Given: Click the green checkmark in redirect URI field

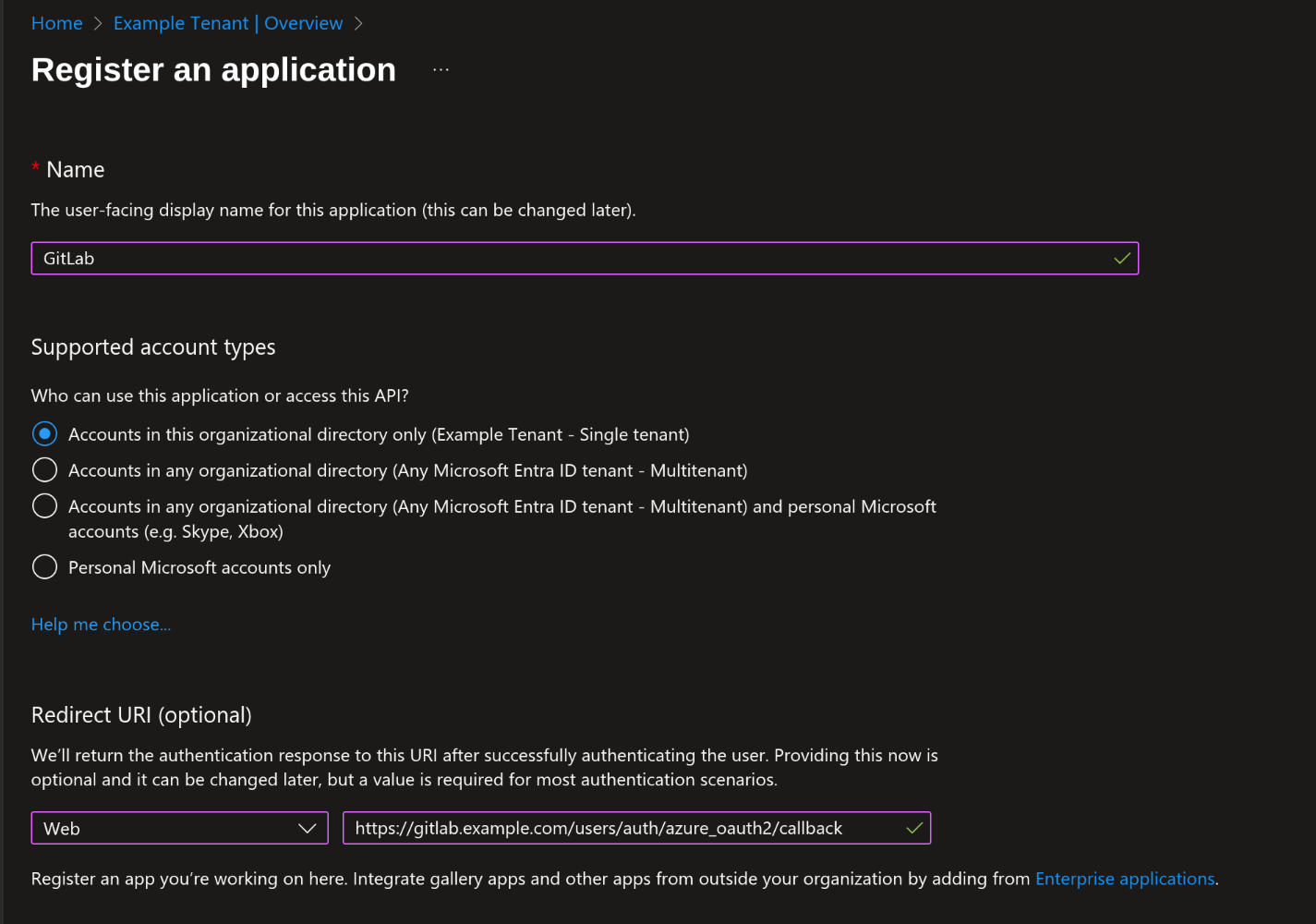Looking at the screenshot, I should tap(914, 828).
